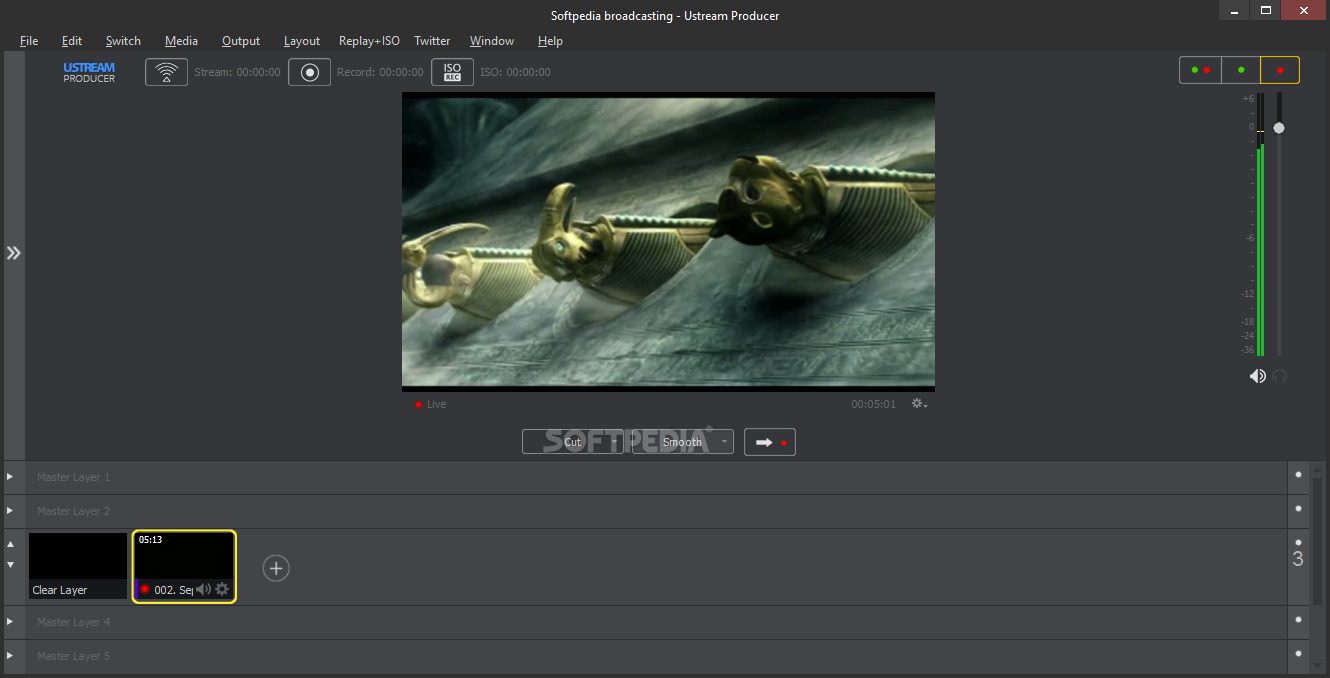Switch to preview-only view (green dot)

[1241, 70]
